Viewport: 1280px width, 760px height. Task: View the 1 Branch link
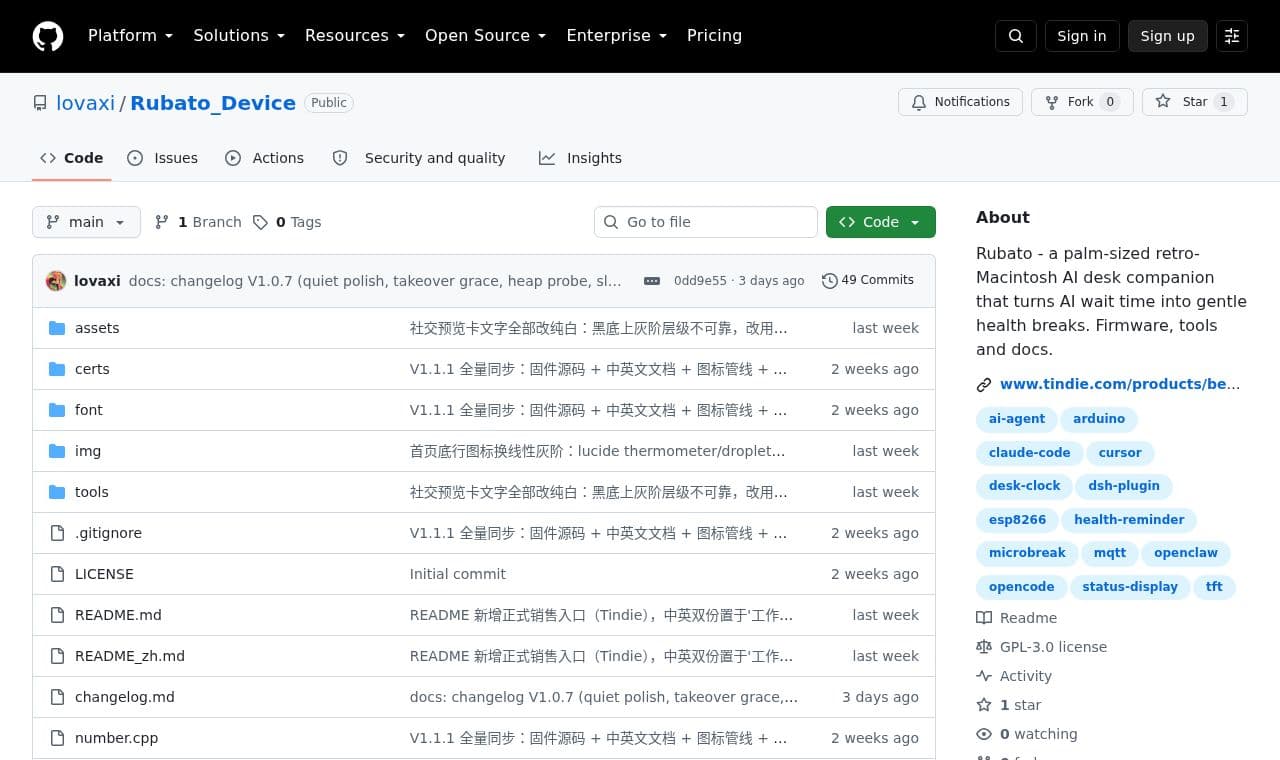click(198, 222)
